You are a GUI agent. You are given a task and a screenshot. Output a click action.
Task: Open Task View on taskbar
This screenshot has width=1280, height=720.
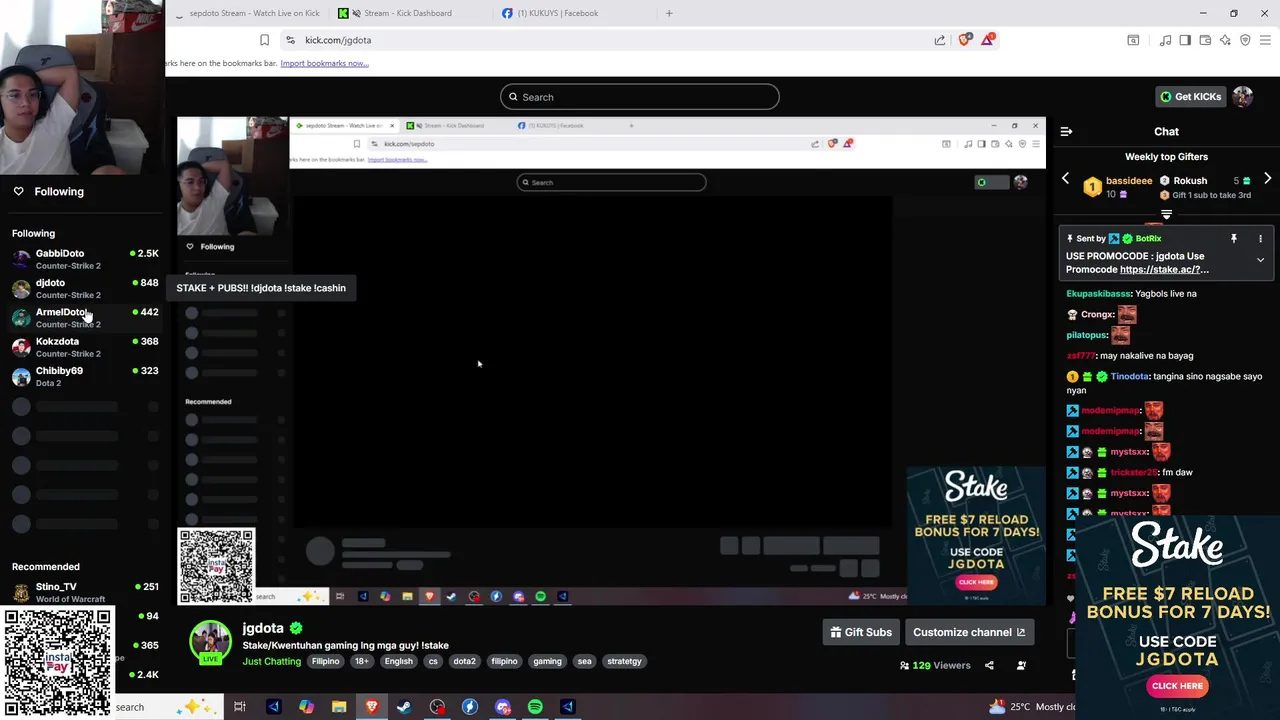(240, 707)
